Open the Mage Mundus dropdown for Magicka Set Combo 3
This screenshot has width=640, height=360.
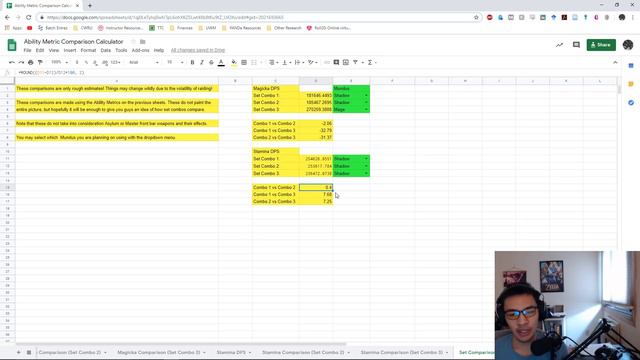click(366, 109)
